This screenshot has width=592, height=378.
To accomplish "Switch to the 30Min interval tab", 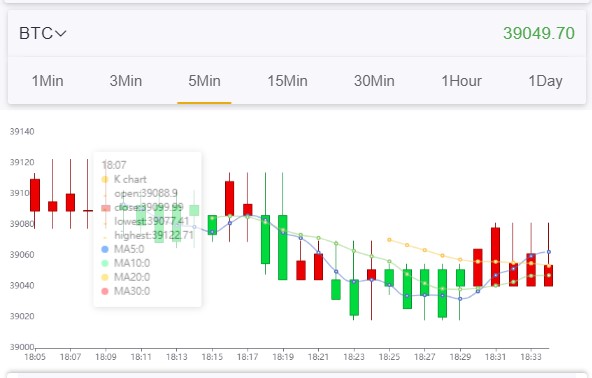I will pyautogui.click(x=374, y=81).
